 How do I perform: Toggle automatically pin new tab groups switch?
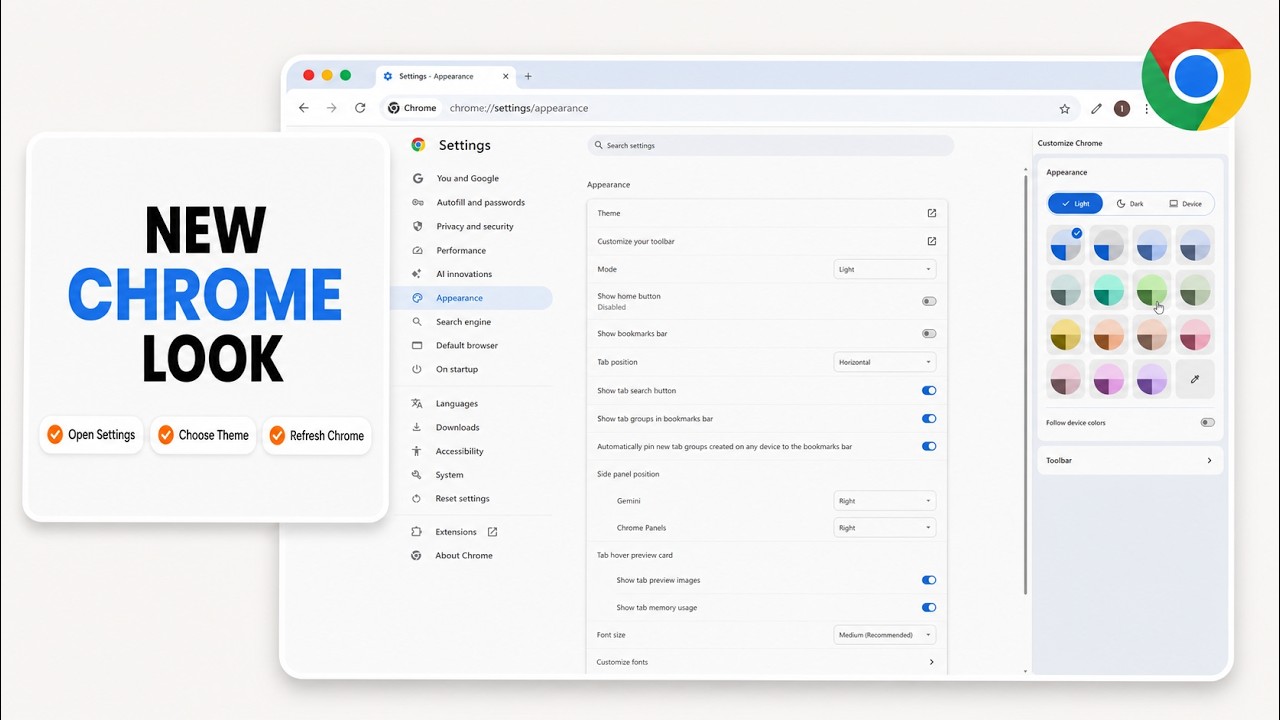[x=929, y=447]
